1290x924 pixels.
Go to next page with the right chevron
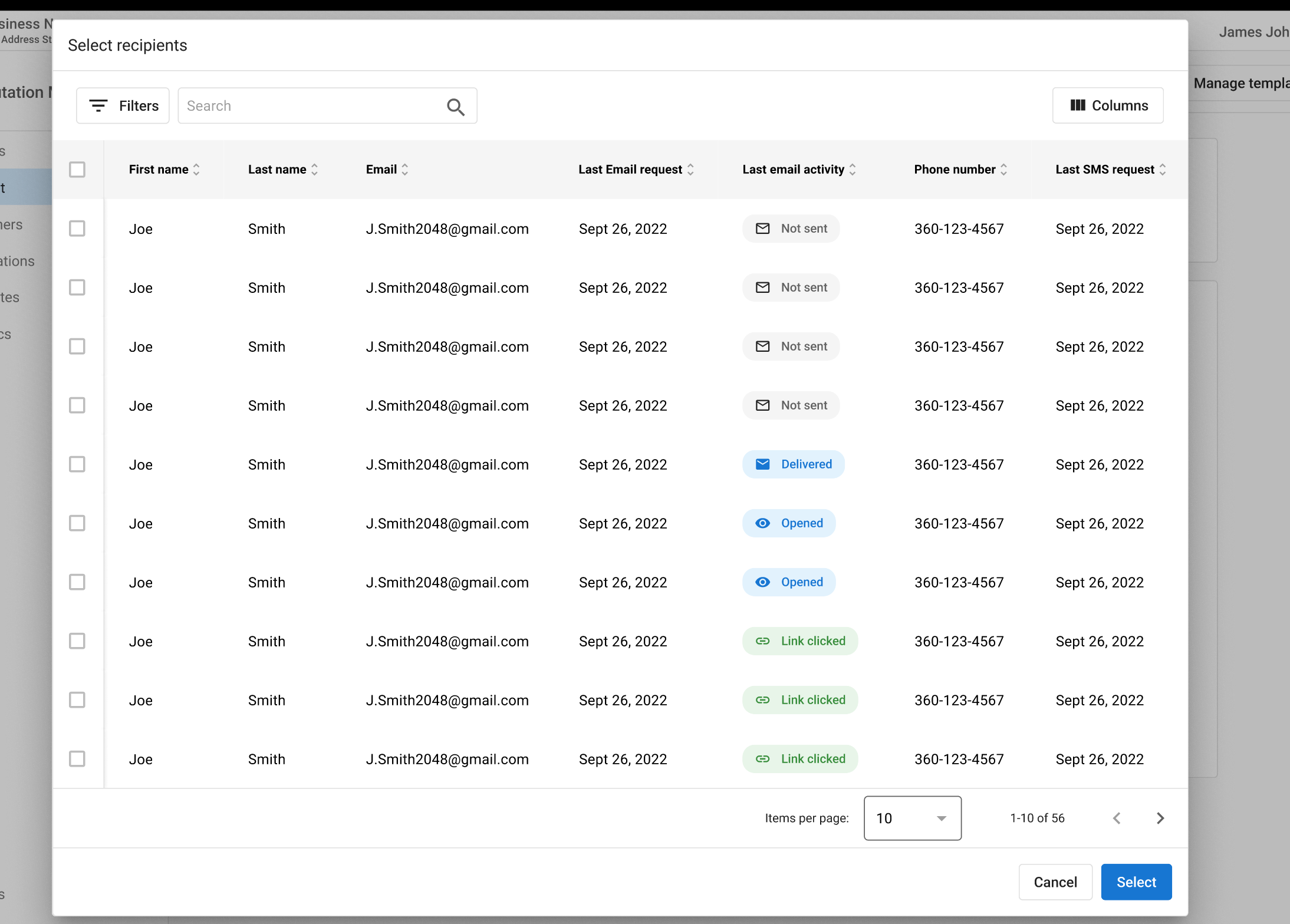(1160, 818)
